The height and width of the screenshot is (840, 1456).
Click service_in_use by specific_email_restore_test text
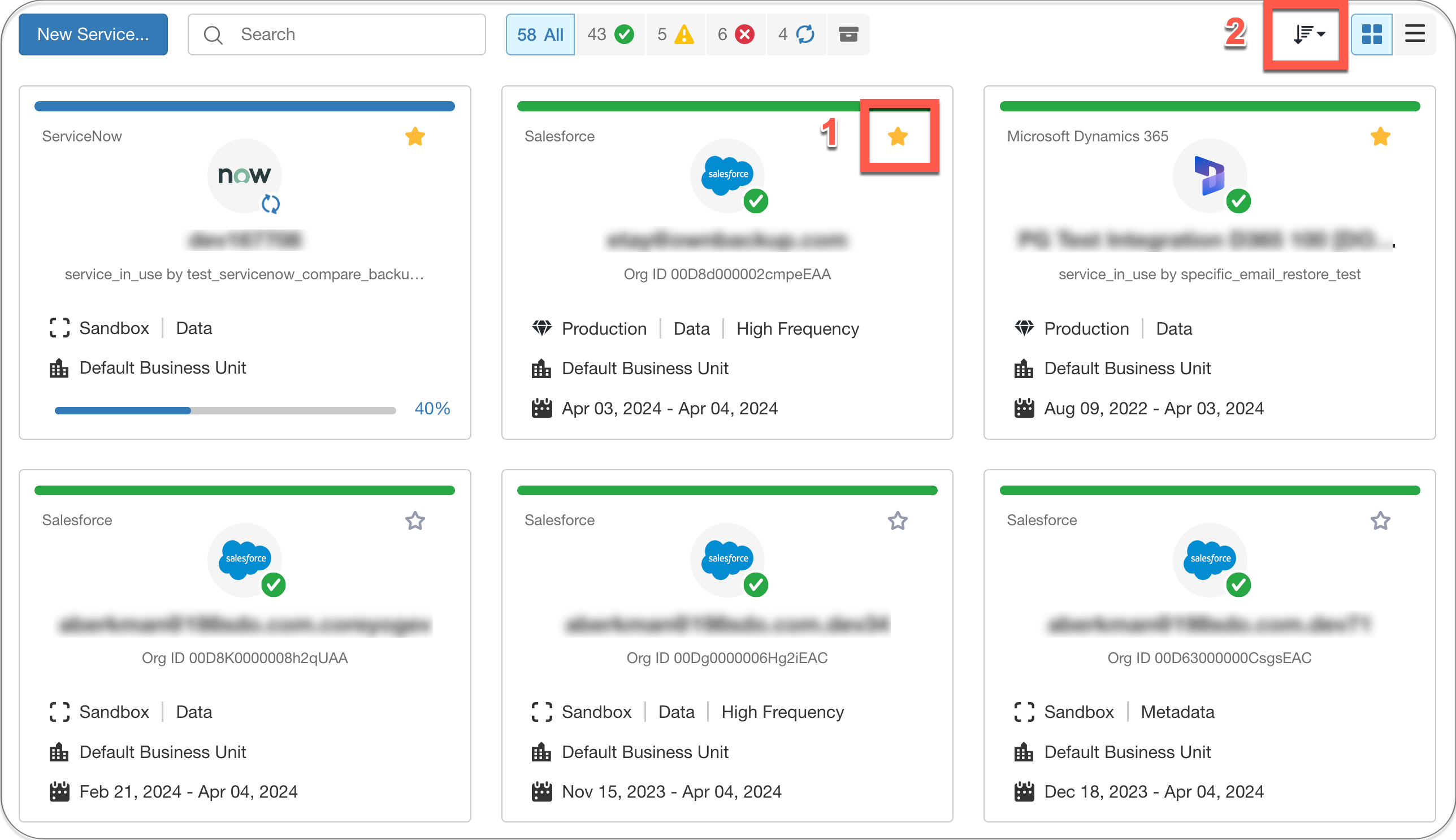(1210, 274)
